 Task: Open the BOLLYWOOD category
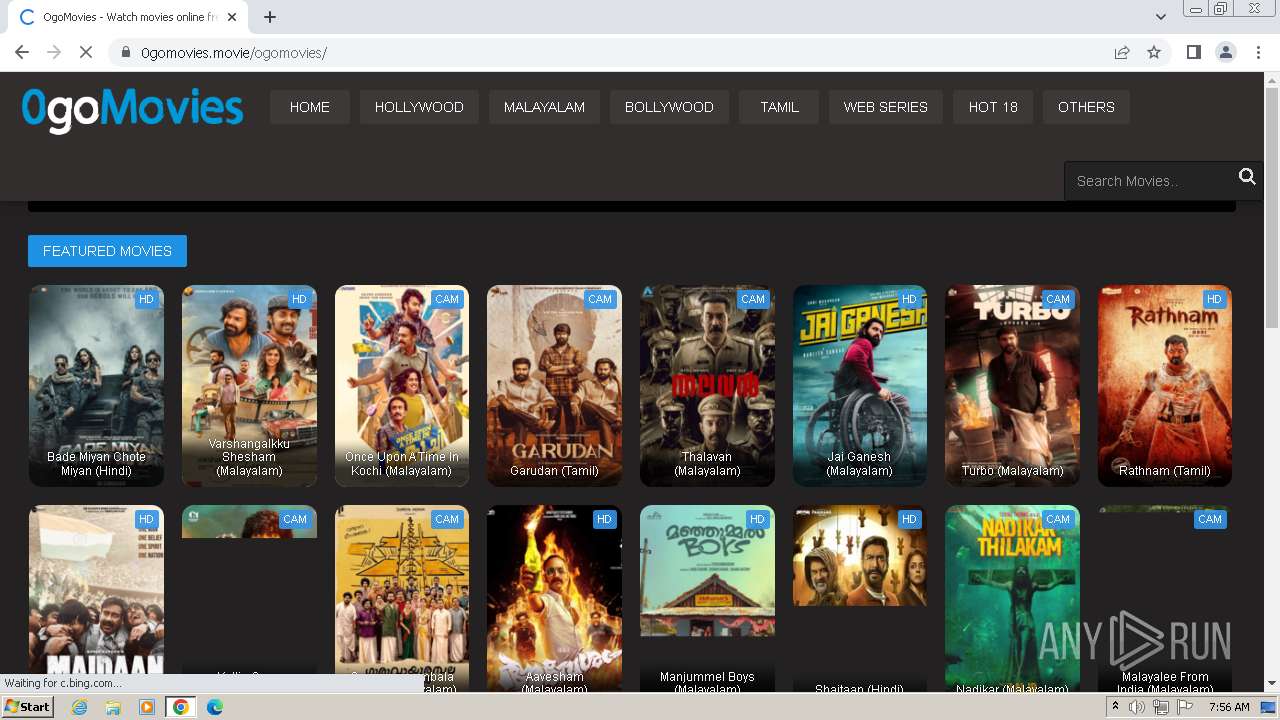click(669, 107)
